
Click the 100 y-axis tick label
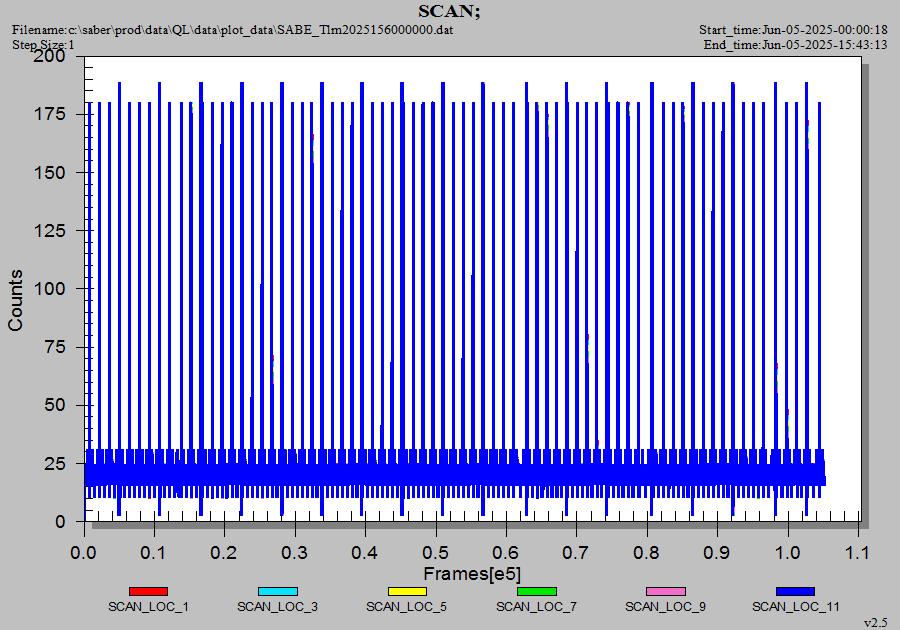49,289
